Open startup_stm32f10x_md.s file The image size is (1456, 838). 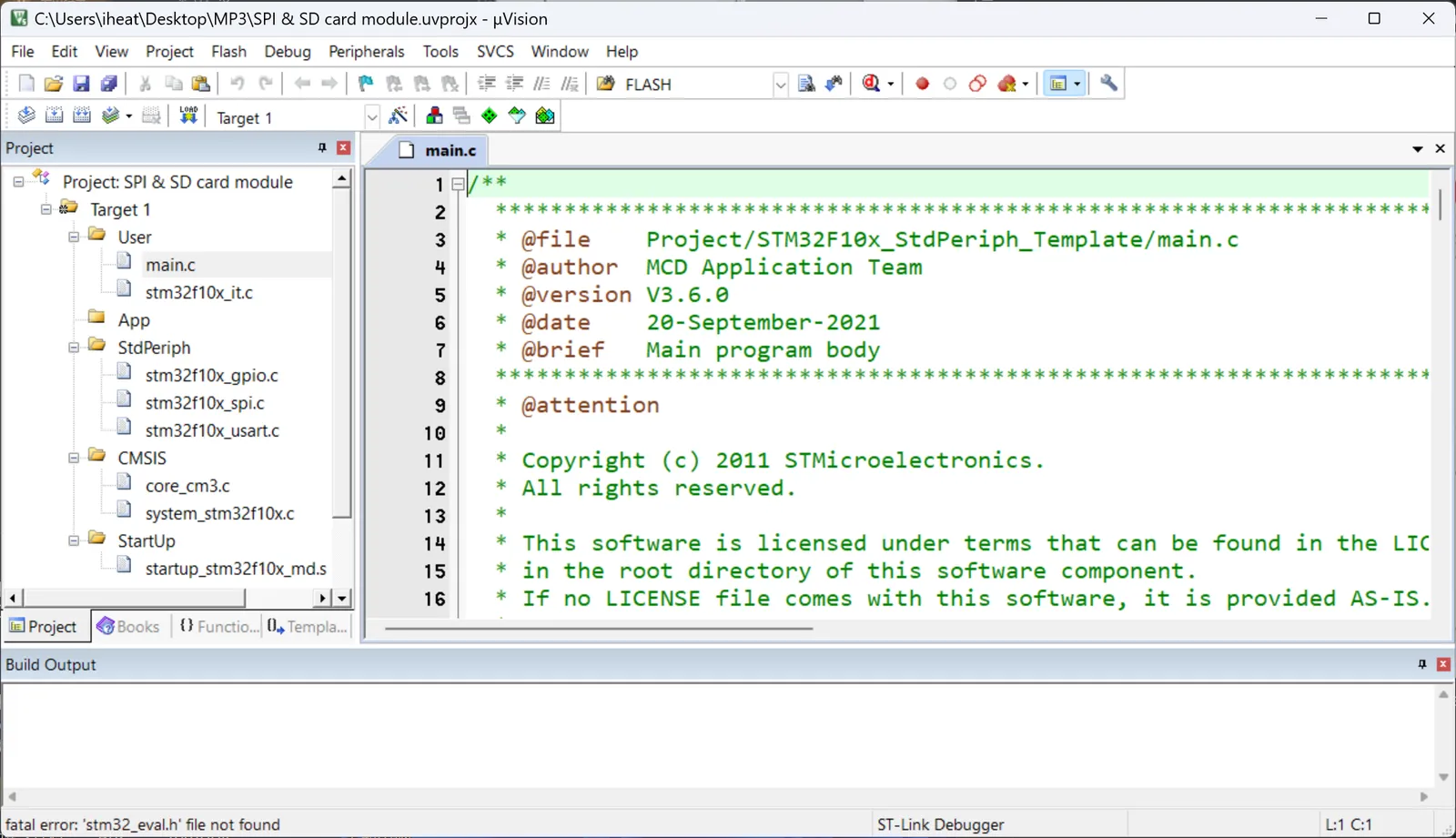click(x=236, y=568)
